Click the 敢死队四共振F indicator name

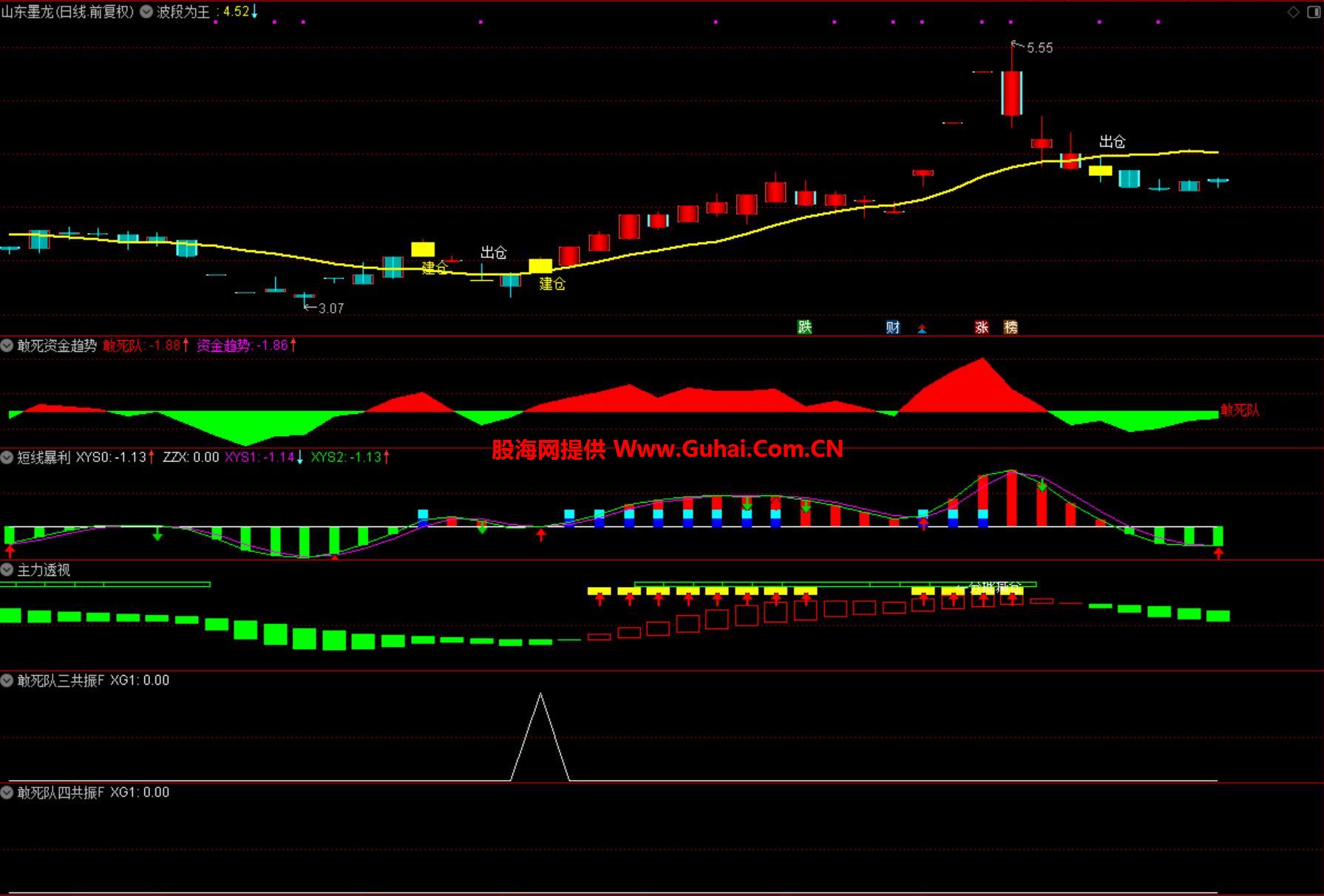pyautogui.click(x=61, y=793)
